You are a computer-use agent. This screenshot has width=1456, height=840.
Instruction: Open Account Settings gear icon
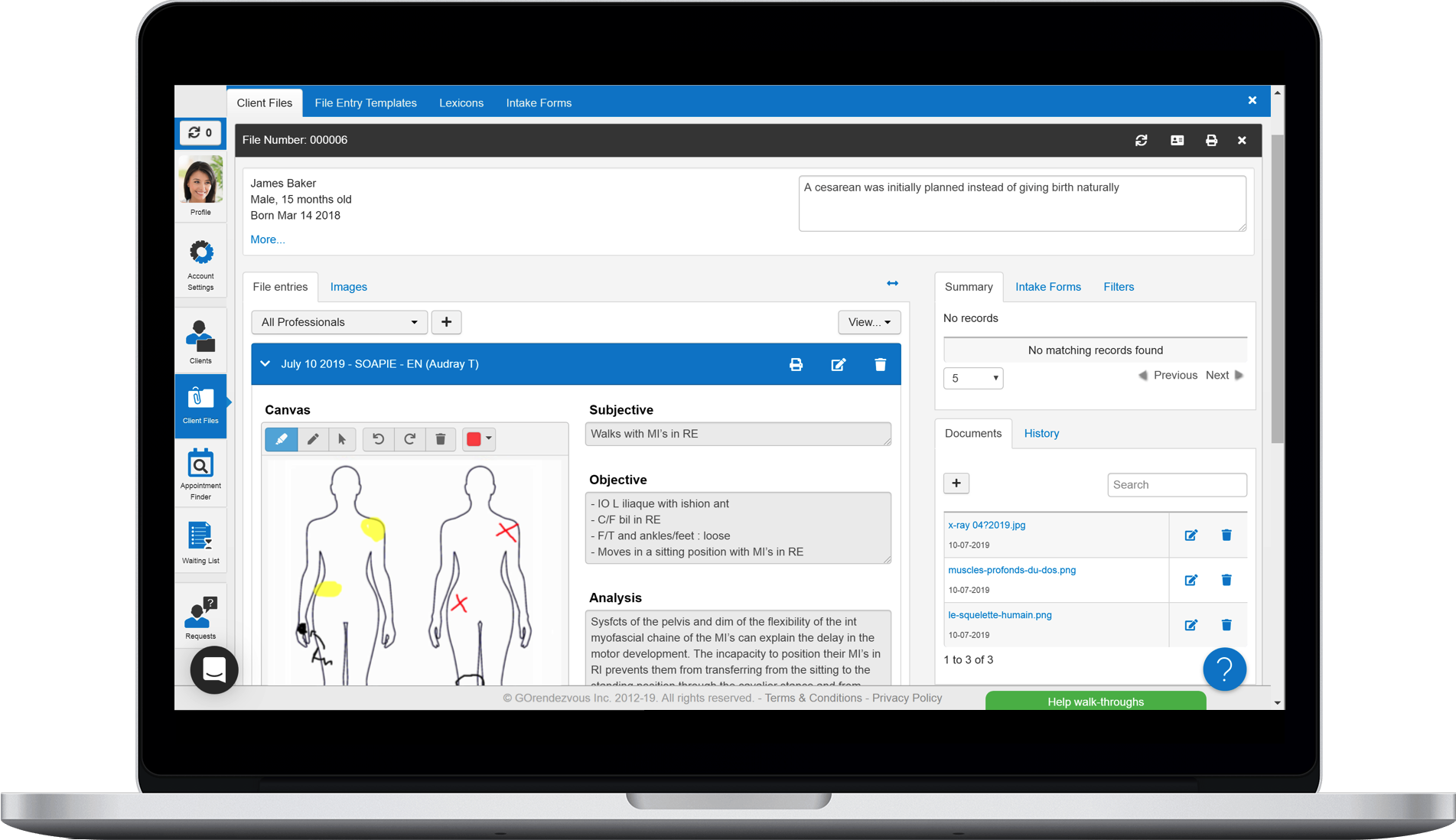coord(200,252)
